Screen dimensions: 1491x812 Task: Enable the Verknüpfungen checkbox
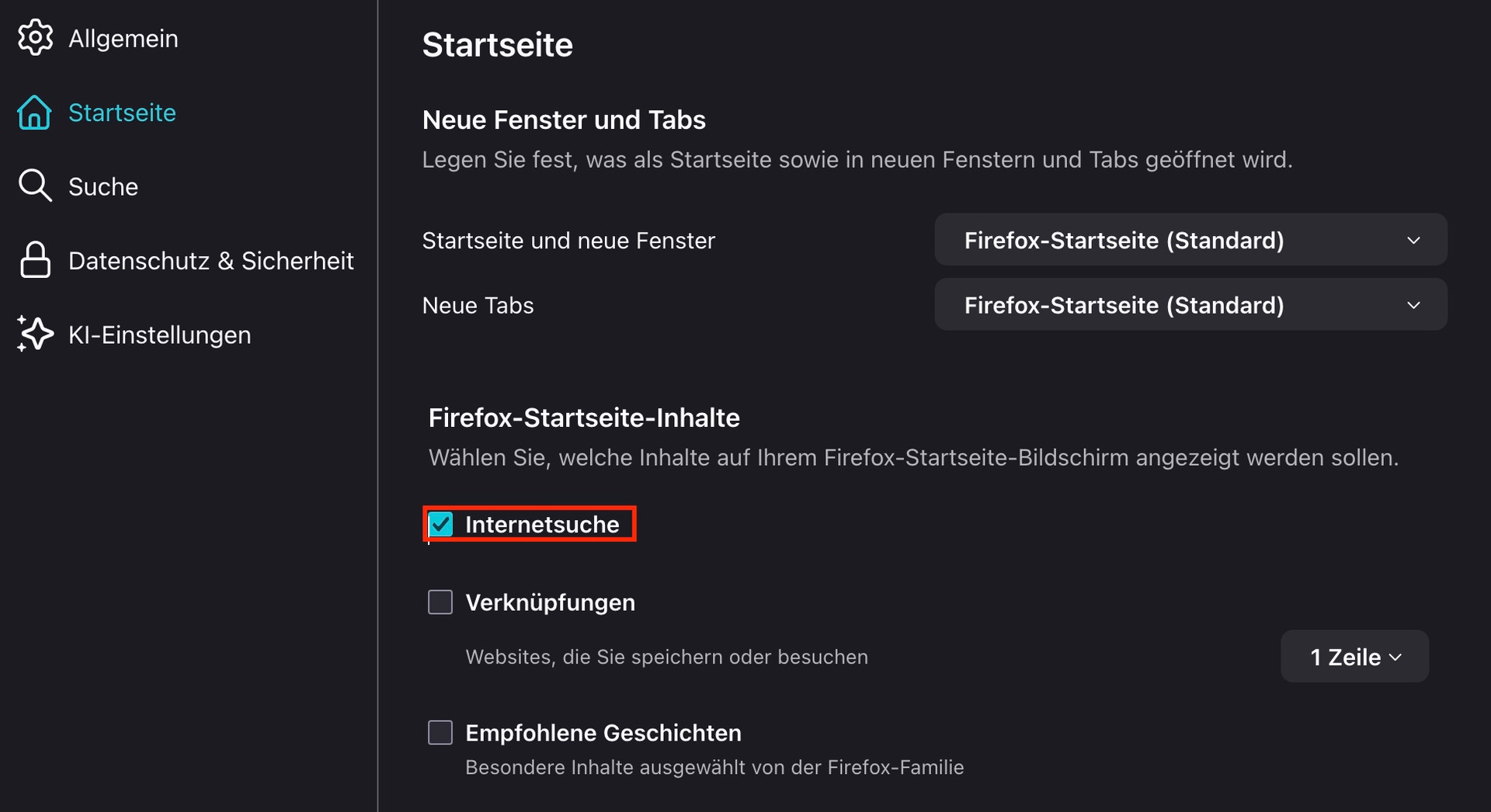click(x=440, y=602)
